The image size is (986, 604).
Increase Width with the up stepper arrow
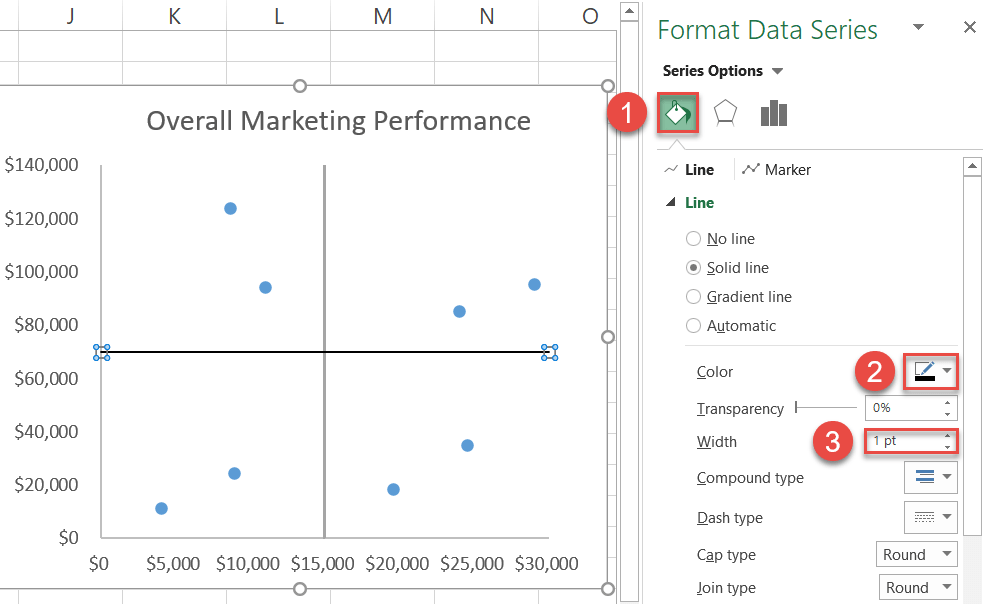click(x=948, y=436)
